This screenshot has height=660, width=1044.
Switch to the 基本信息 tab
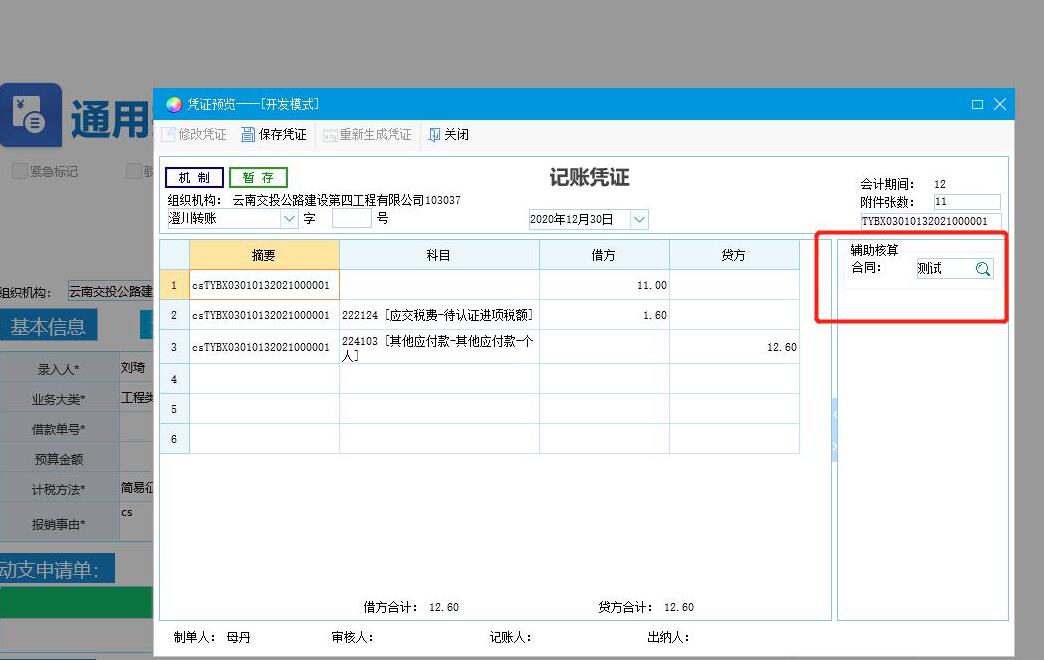click(48, 326)
